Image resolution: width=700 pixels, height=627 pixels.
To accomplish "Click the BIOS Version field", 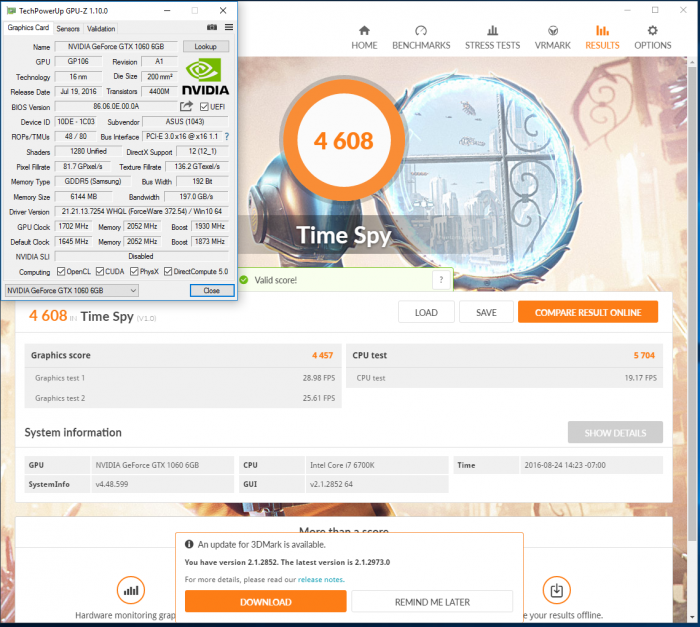I will [x=116, y=106].
